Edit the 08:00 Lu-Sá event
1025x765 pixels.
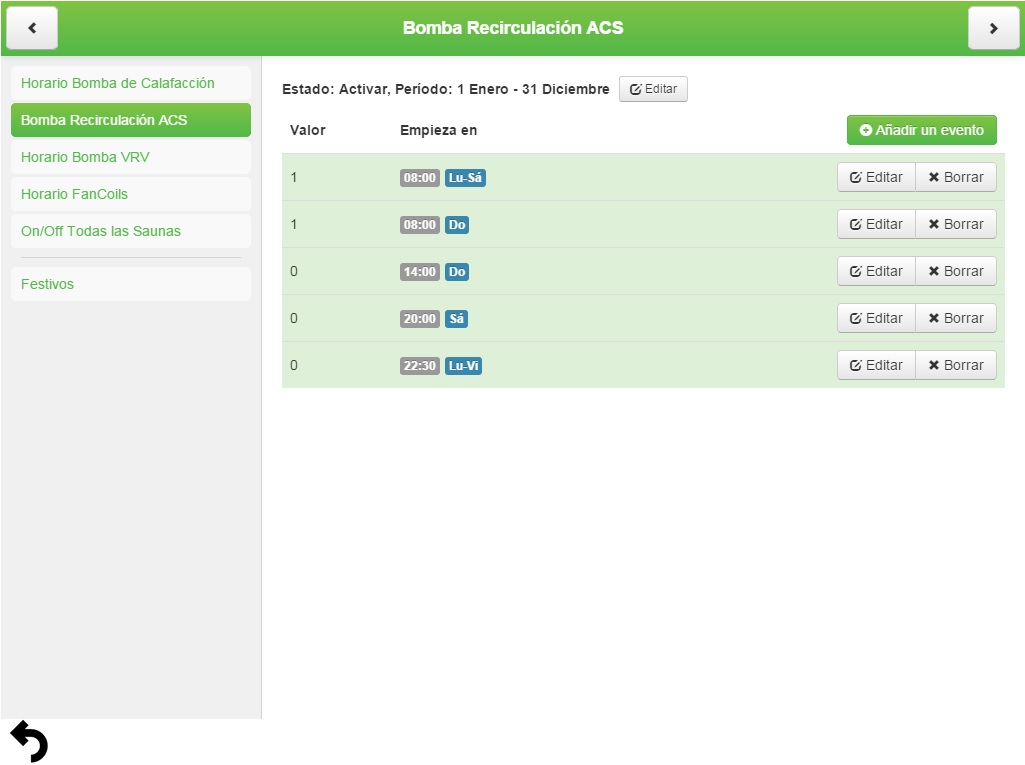coord(876,177)
